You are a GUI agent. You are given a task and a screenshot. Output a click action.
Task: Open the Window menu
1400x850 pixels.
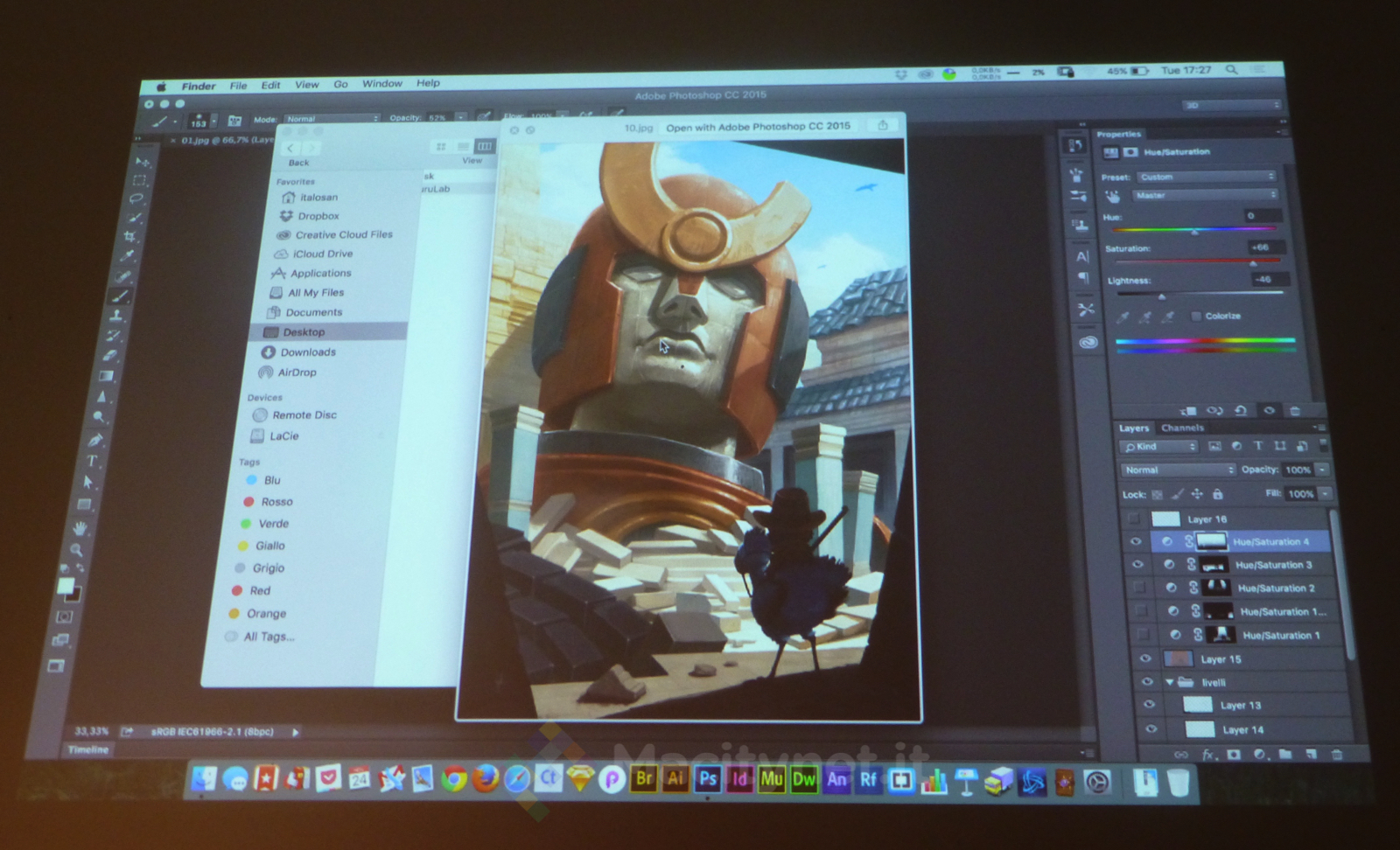pos(382,84)
